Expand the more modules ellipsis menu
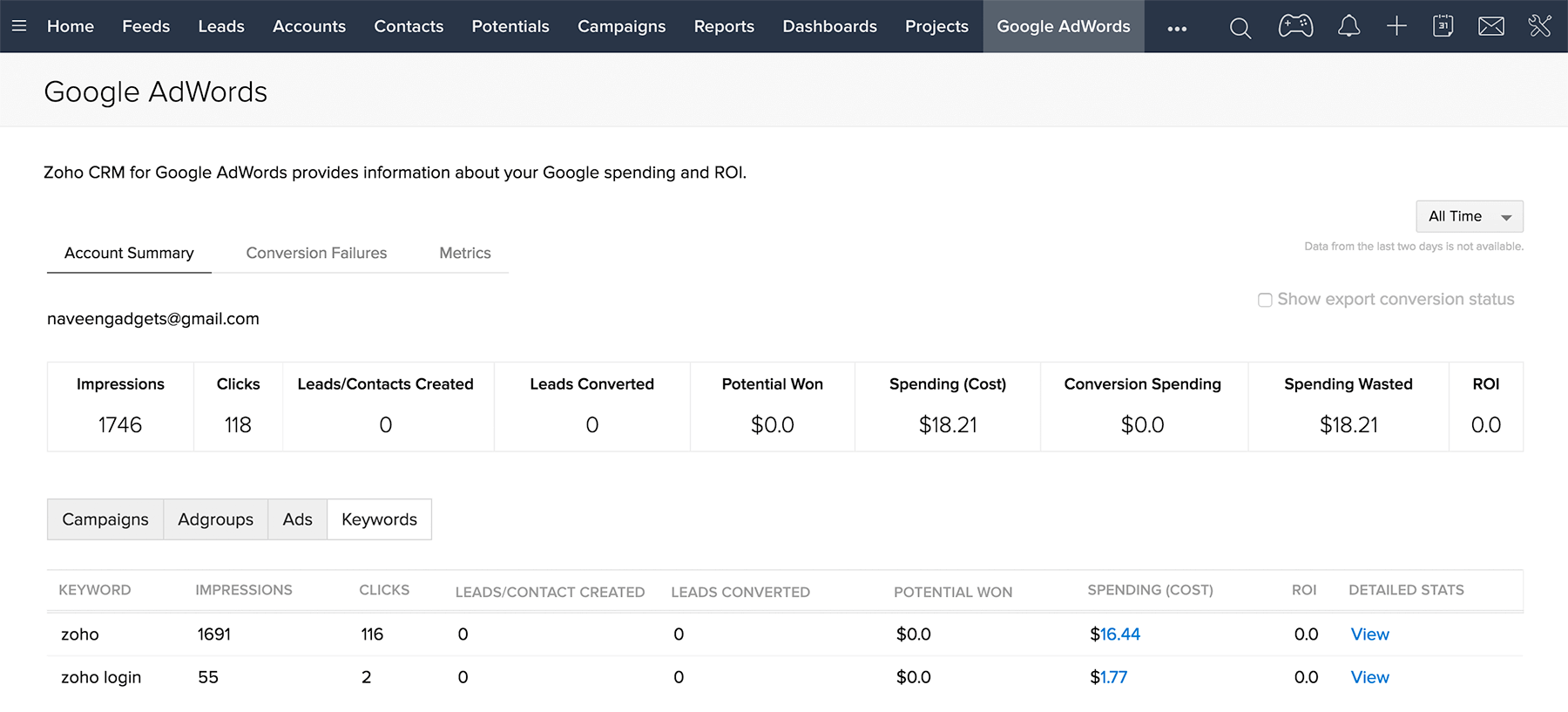 1177,28
